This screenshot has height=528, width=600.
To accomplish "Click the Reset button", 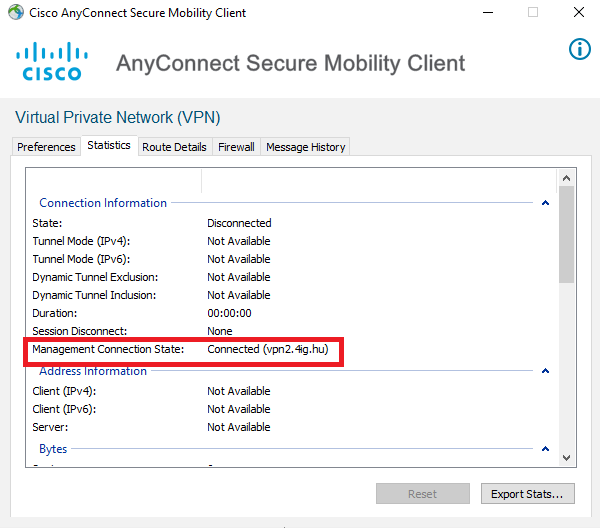I will coord(422,494).
